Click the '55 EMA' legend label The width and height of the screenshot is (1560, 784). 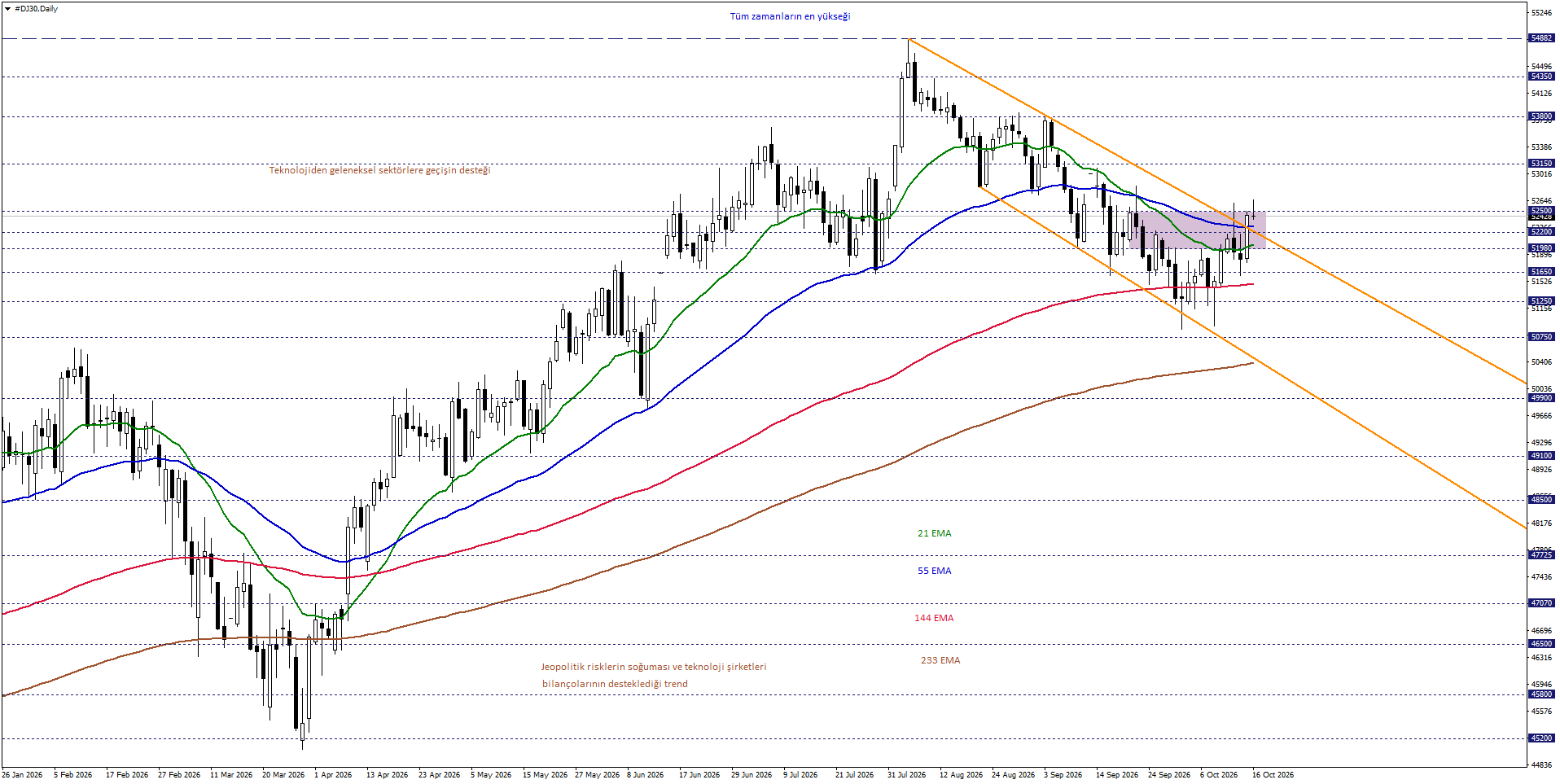[935, 571]
